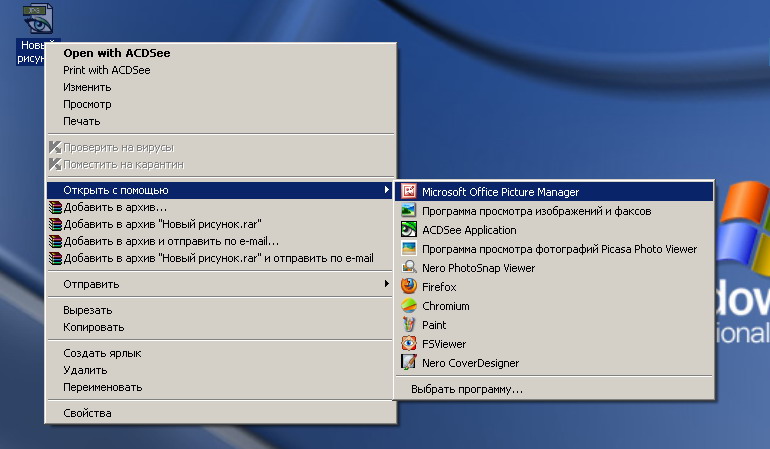The height and width of the screenshot is (449, 770).
Task: Select Вырезать from context menu
Action: 220,310
